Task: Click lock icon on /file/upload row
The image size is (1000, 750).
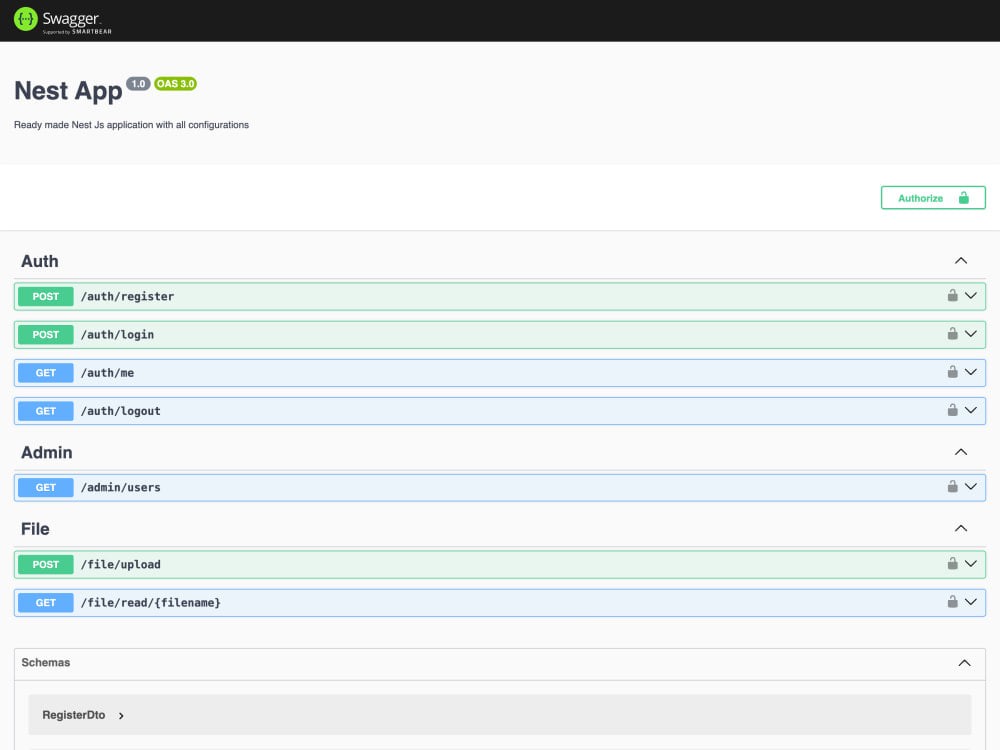Action: pyautogui.click(x=953, y=564)
